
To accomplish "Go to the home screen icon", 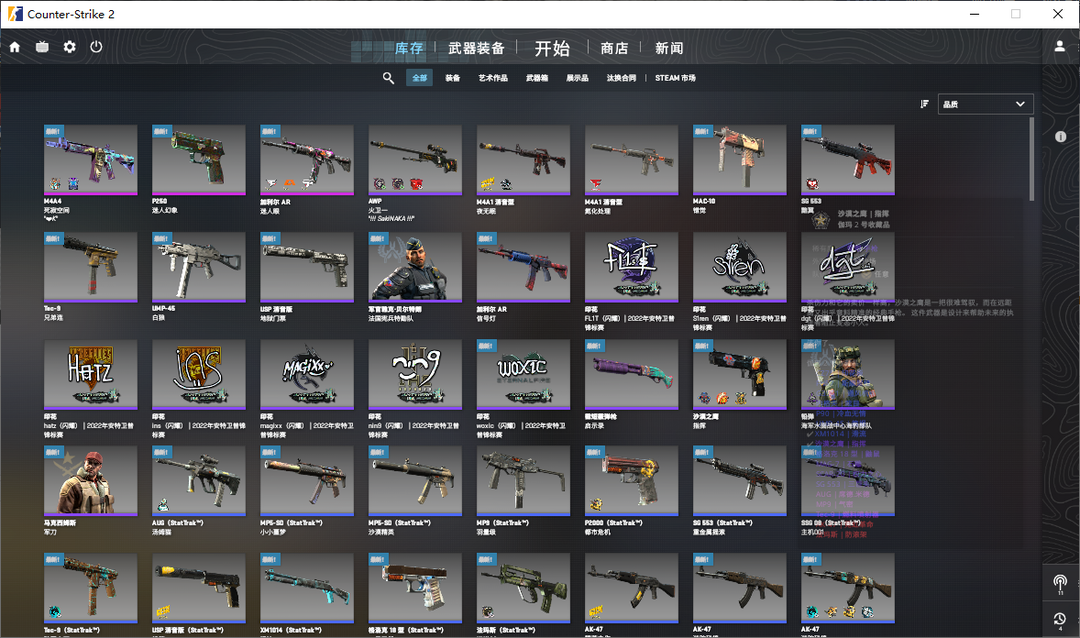I will coord(14,47).
